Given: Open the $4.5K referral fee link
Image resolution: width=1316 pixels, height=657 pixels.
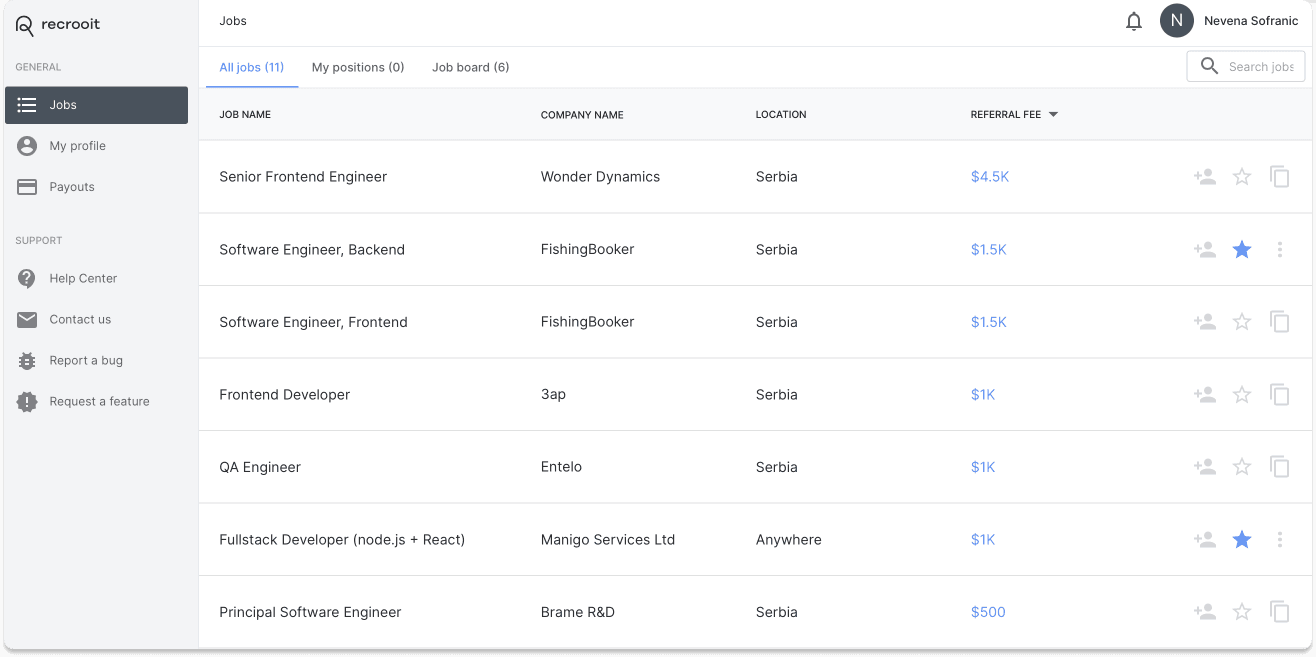Looking at the screenshot, I should tap(989, 177).
